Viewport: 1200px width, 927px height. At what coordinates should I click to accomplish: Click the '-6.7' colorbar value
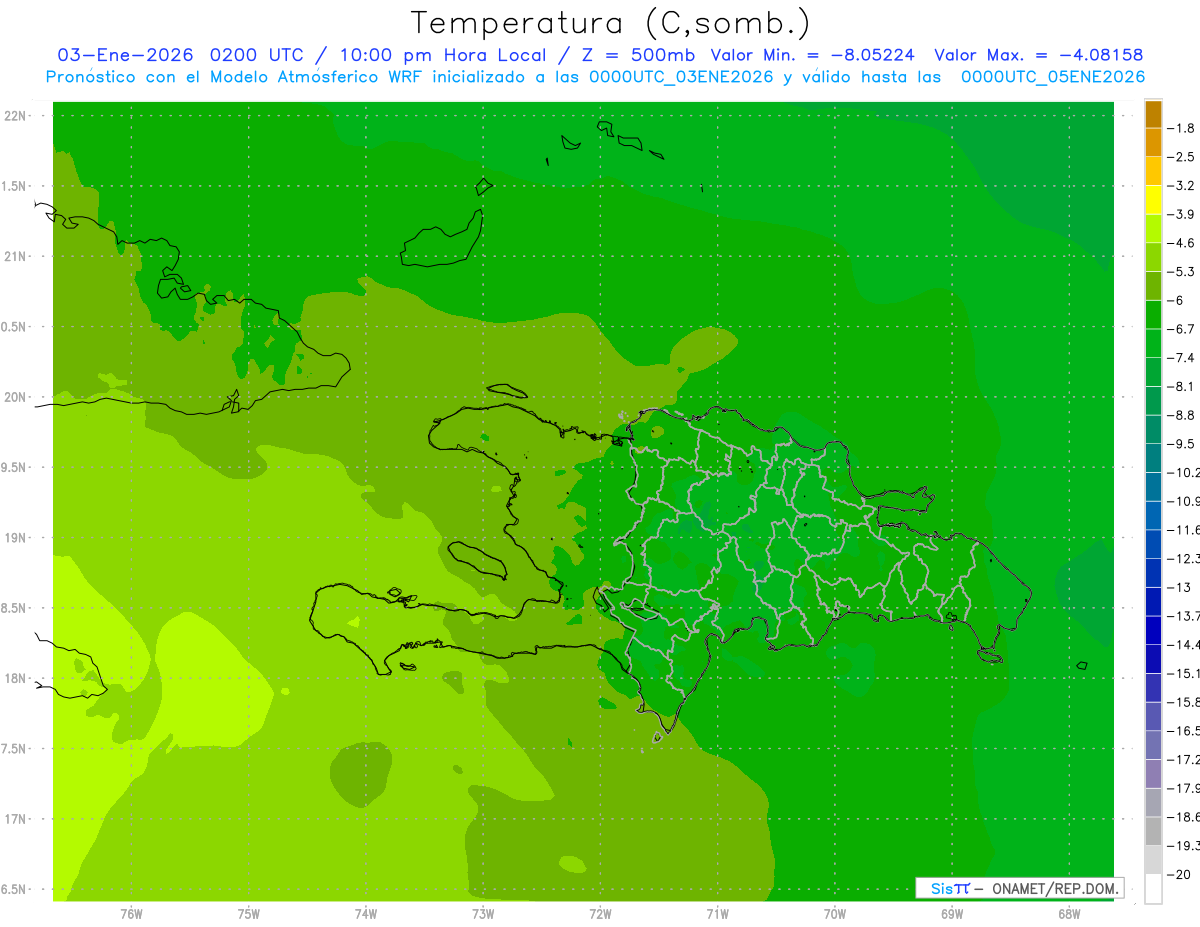tap(1182, 329)
